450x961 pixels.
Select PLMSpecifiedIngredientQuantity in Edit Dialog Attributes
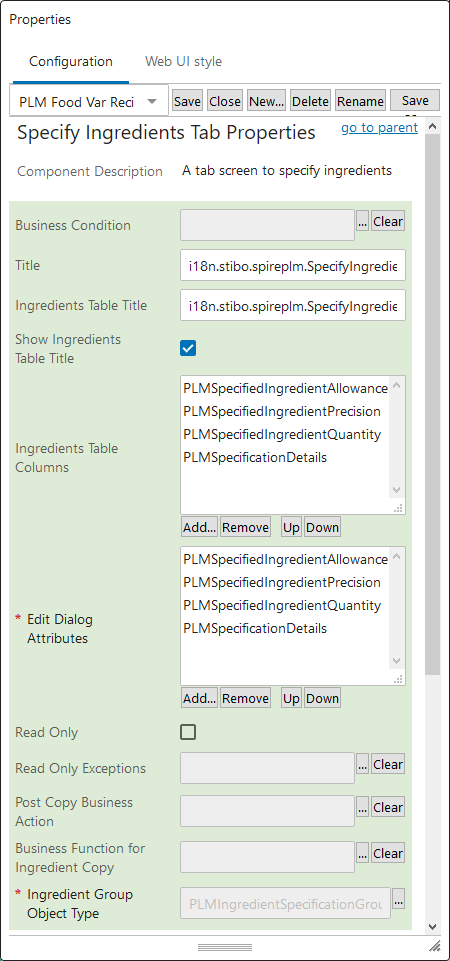[282, 606]
